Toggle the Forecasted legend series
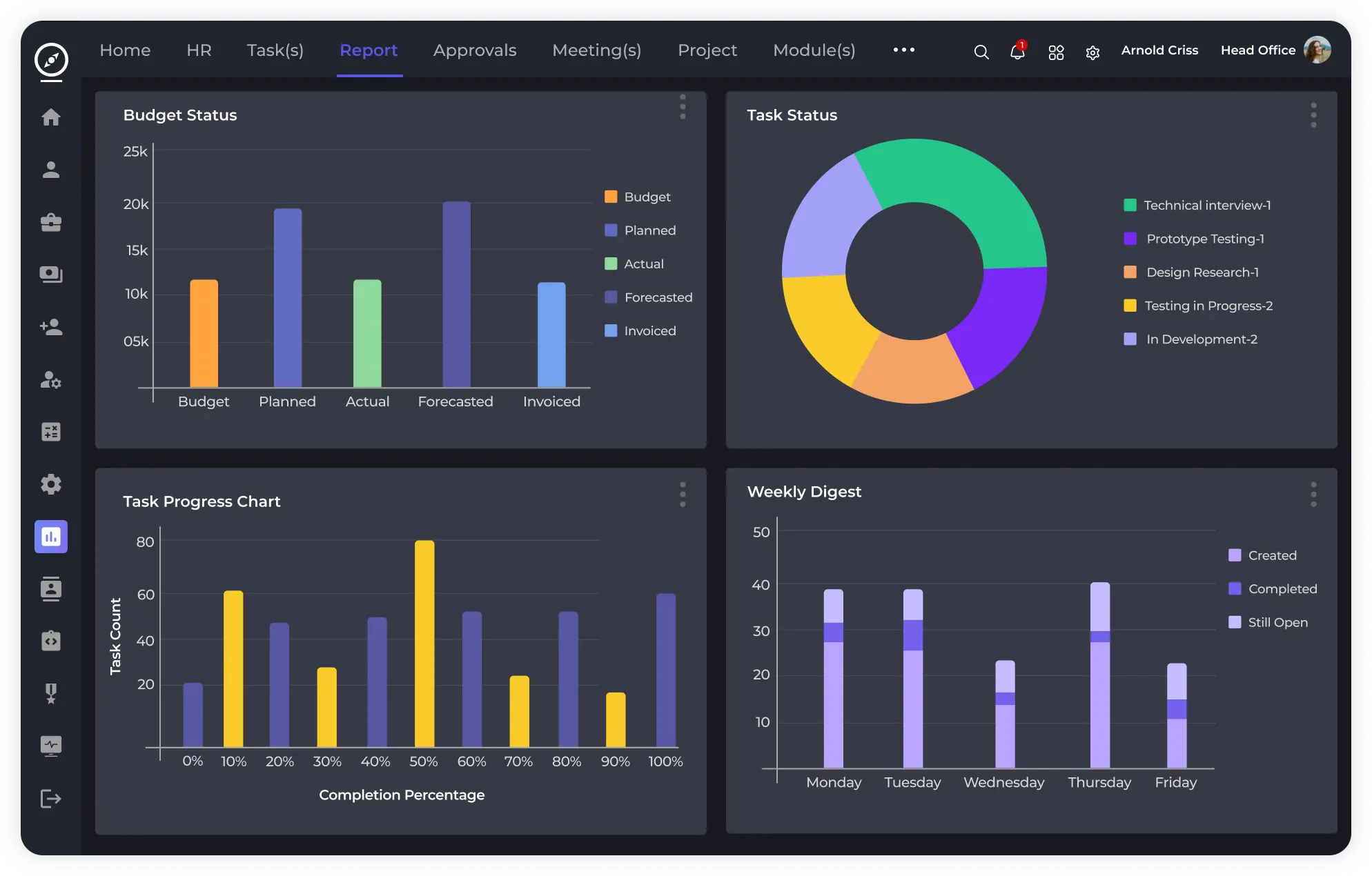1372x876 pixels. point(648,297)
